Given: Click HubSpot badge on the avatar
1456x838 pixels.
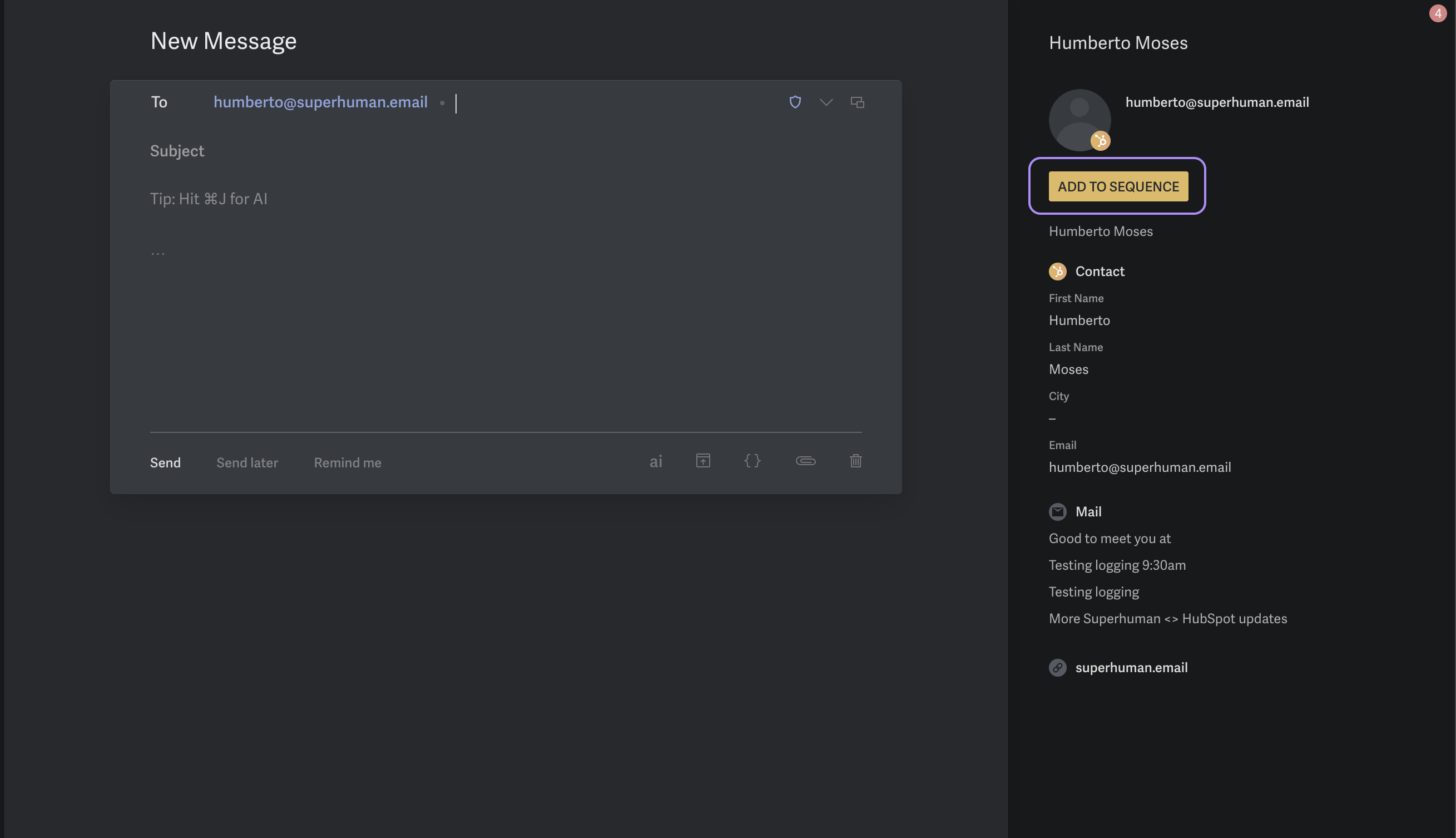Looking at the screenshot, I should [1100, 140].
